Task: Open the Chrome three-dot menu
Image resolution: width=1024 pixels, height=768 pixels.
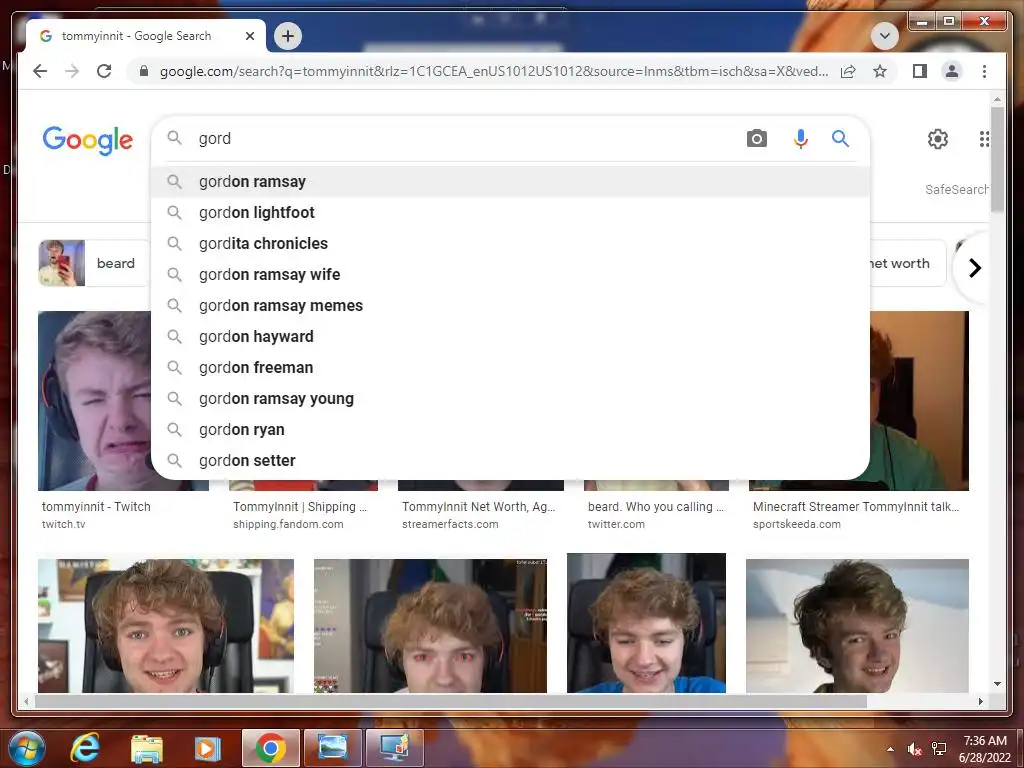Action: coord(984,71)
